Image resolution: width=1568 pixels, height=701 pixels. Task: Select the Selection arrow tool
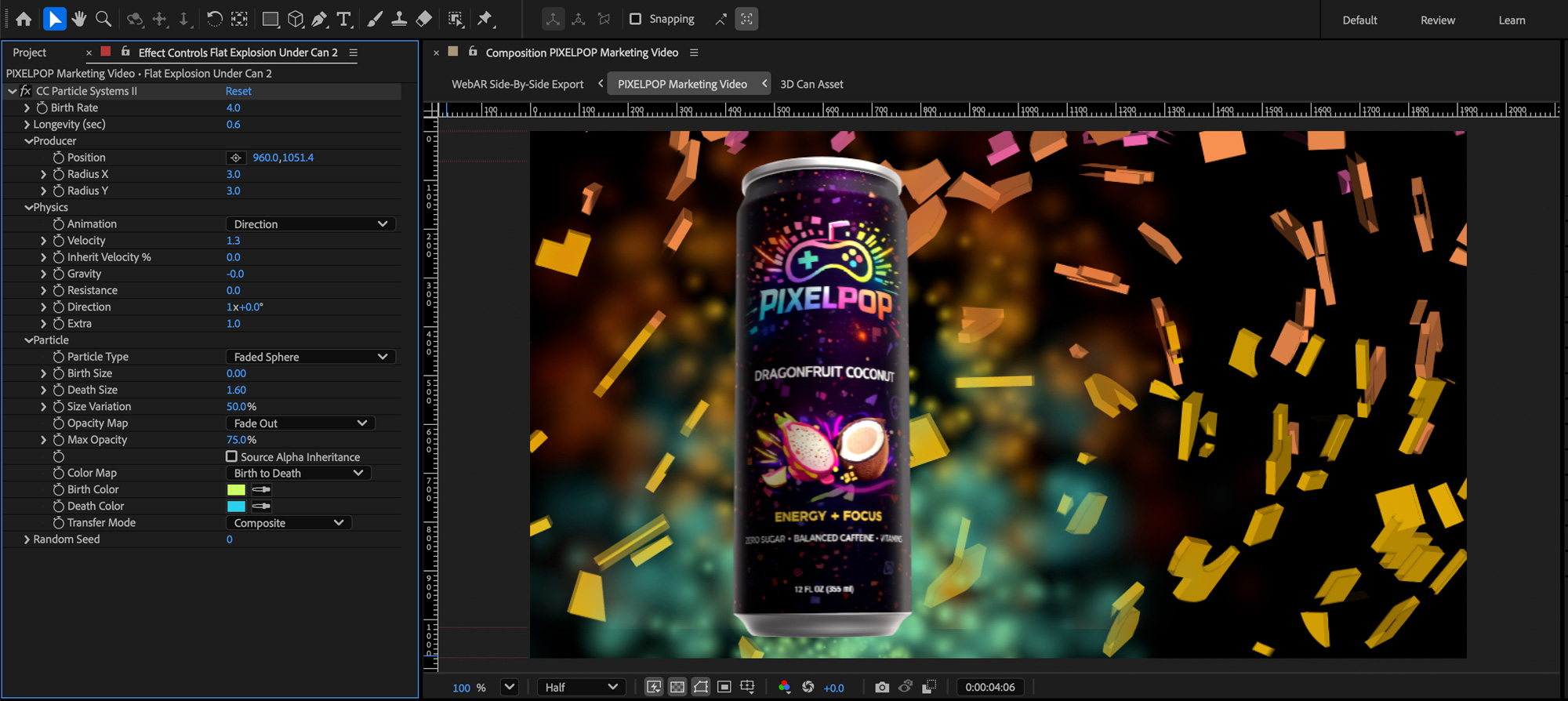pyautogui.click(x=54, y=19)
